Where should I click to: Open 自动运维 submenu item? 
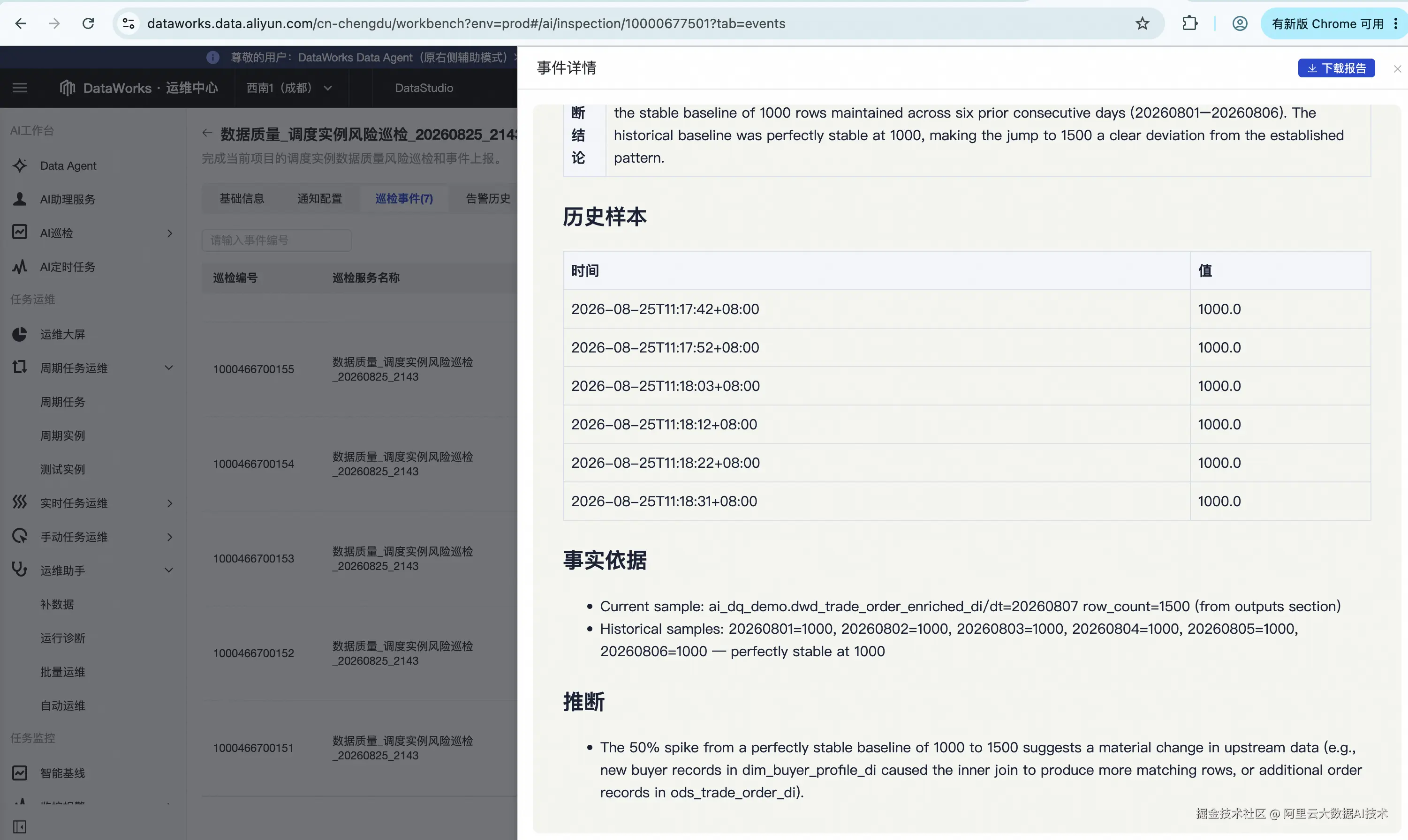click(63, 705)
